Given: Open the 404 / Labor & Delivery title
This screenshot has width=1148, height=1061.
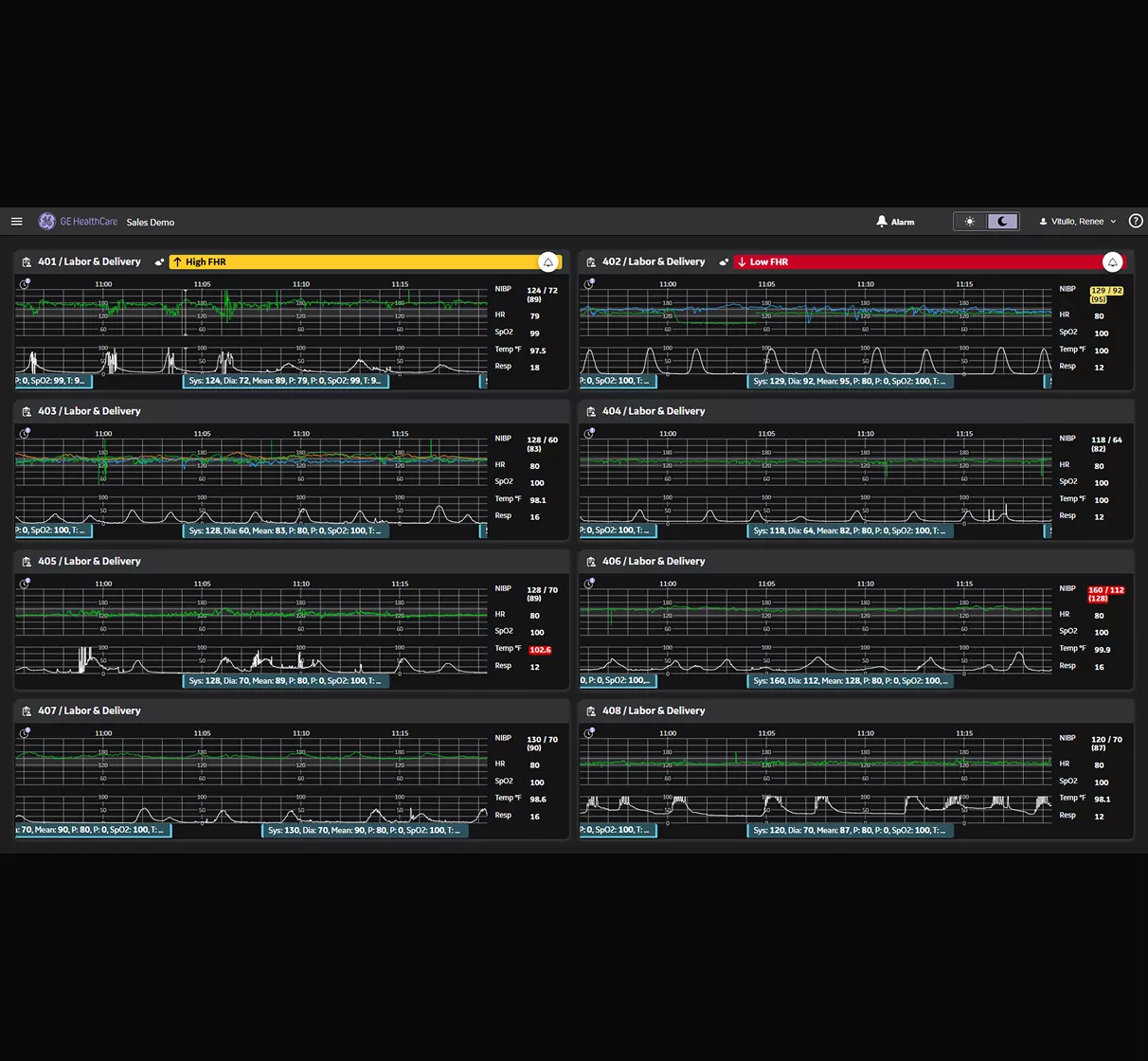Looking at the screenshot, I should click(654, 411).
